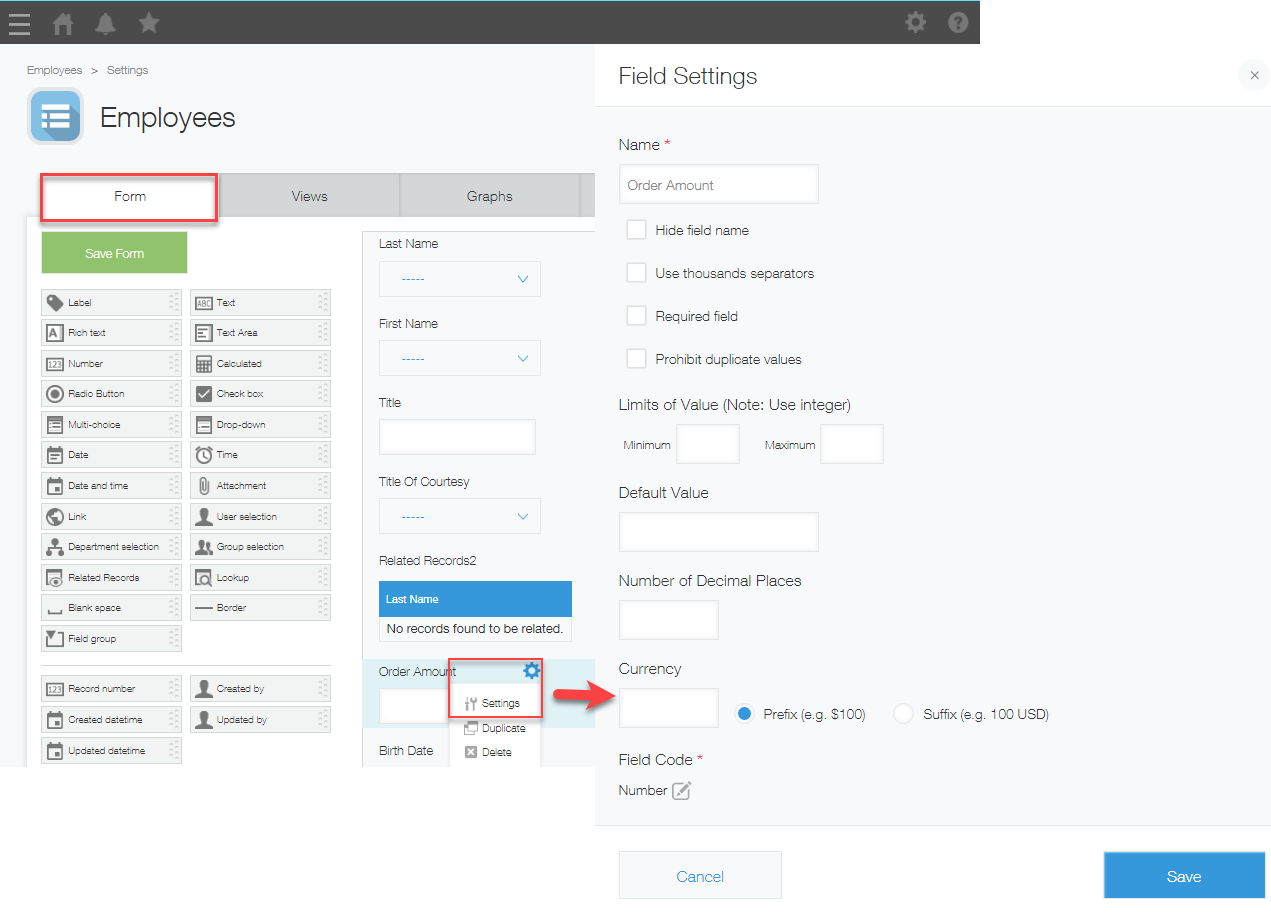
Task: Switch to the Views tab
Action: 309,197
